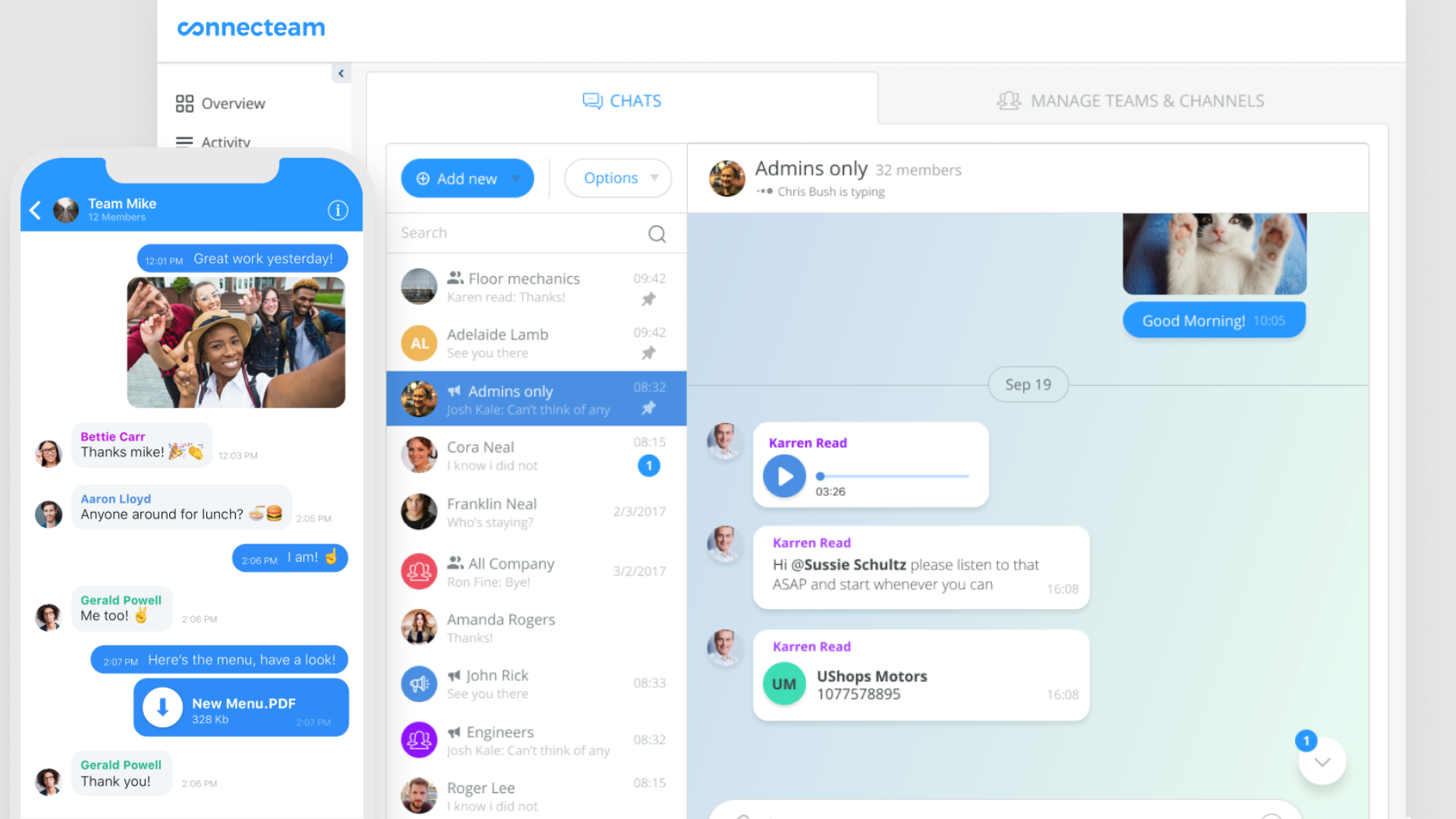Click the Engineers channel group icon
This screenshot has height=819, width=1456.
(x=419, y=739)
